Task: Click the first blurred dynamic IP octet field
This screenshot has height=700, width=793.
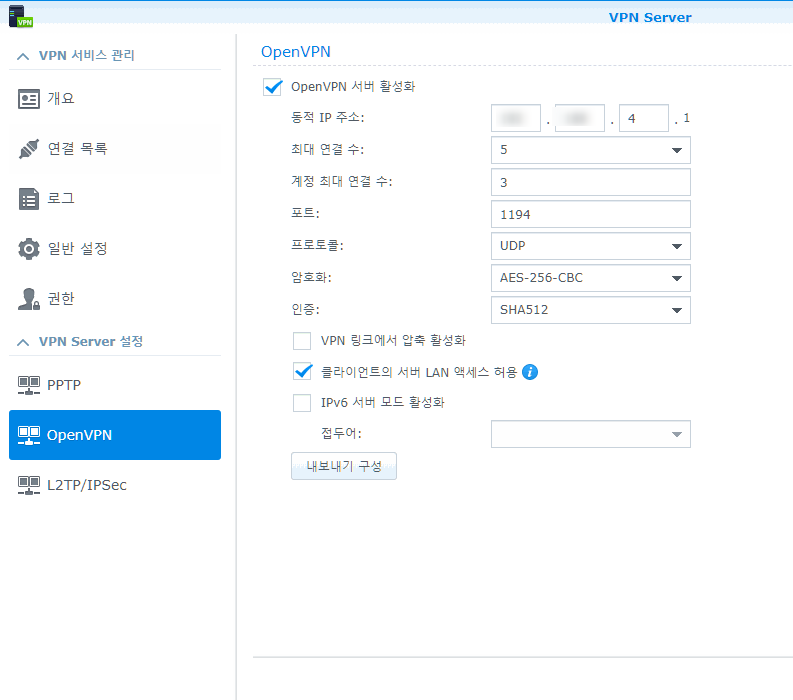Action: 516,118
